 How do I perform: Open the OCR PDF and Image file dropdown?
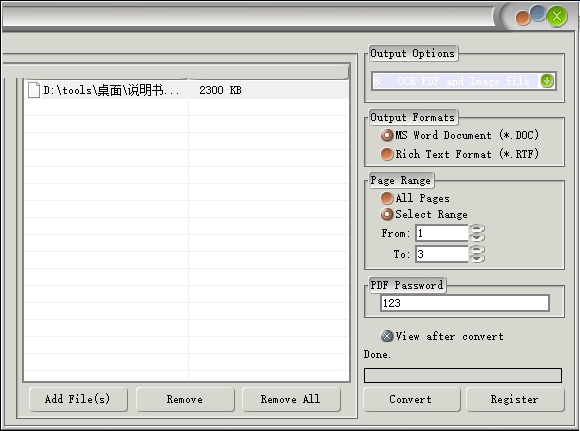pyautogui.click(x=464, y=81)
